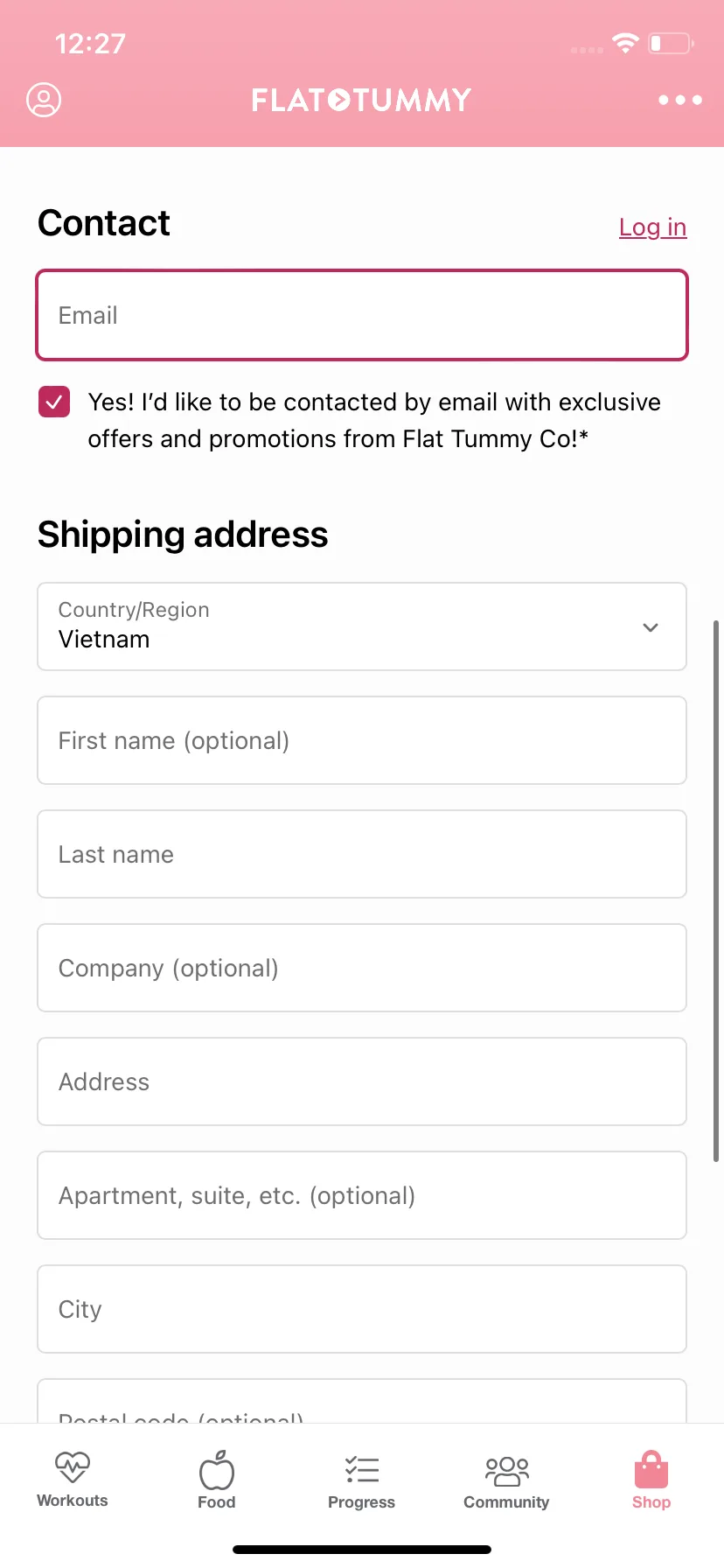
Task: Open the Progress checklist icon tab
Action: (x=361, y=1480)
